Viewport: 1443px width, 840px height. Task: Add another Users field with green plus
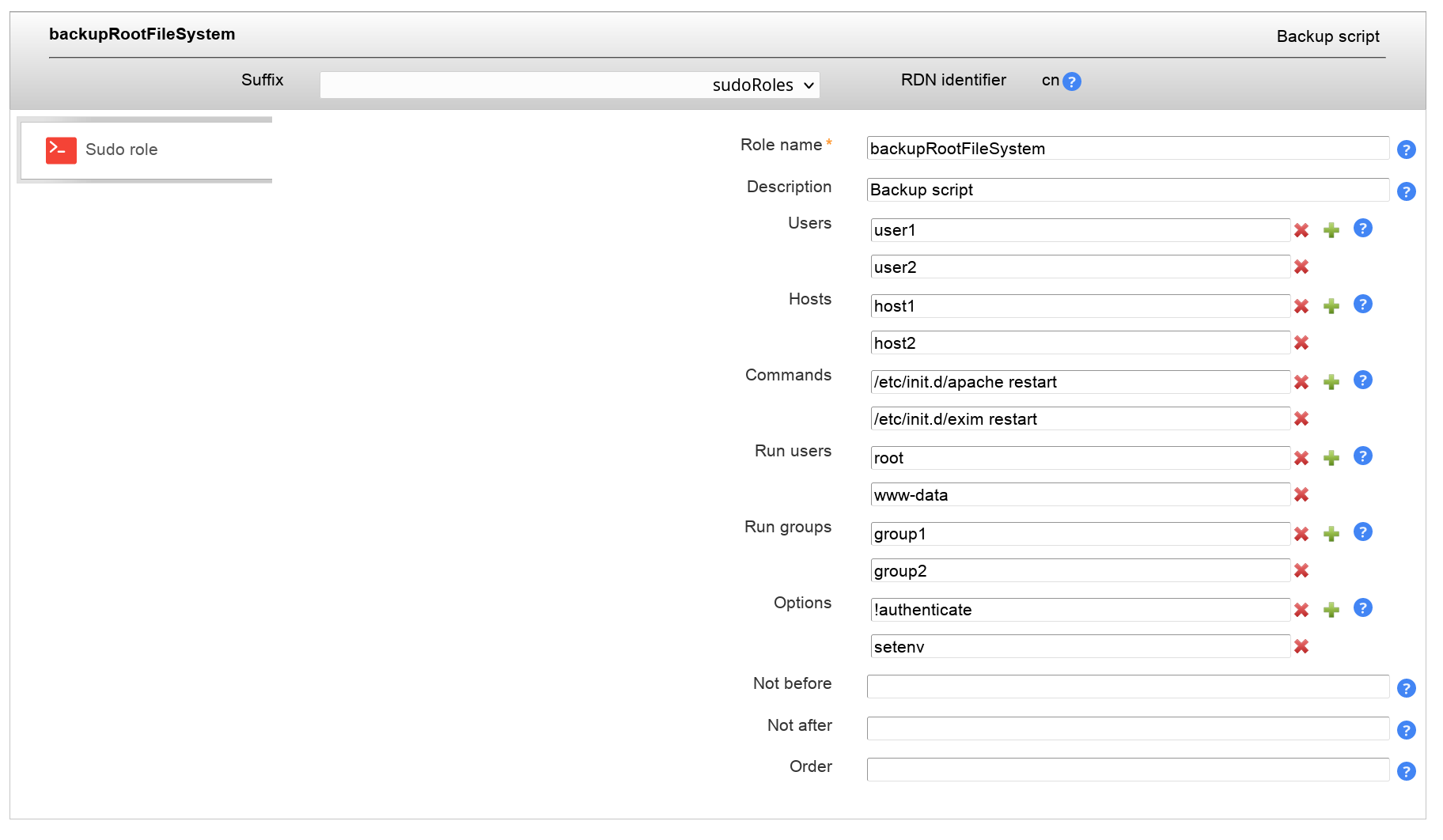coord(1331,230)
